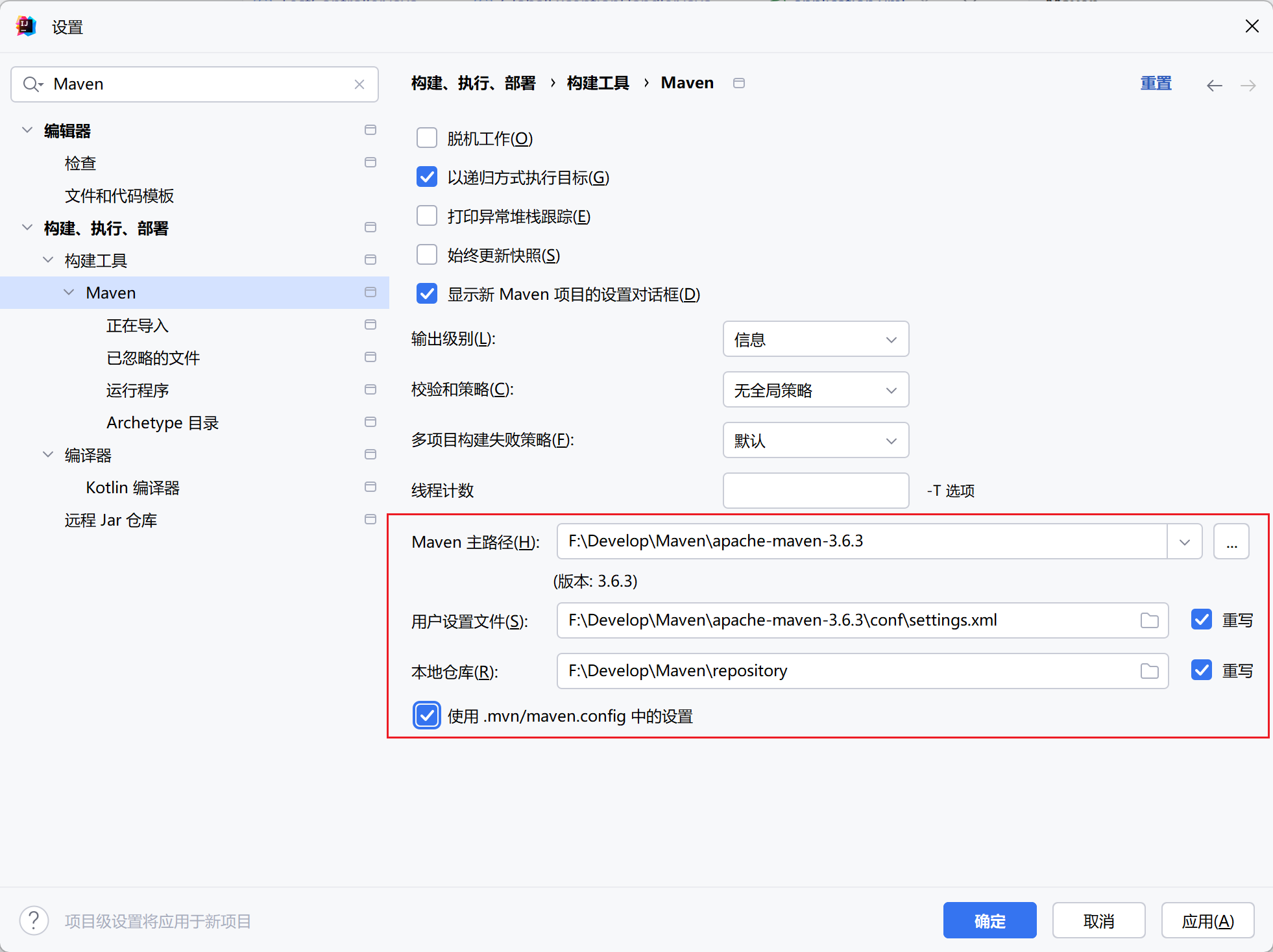Collapse the Maven tree node chevron

click(x=69, y=292)
